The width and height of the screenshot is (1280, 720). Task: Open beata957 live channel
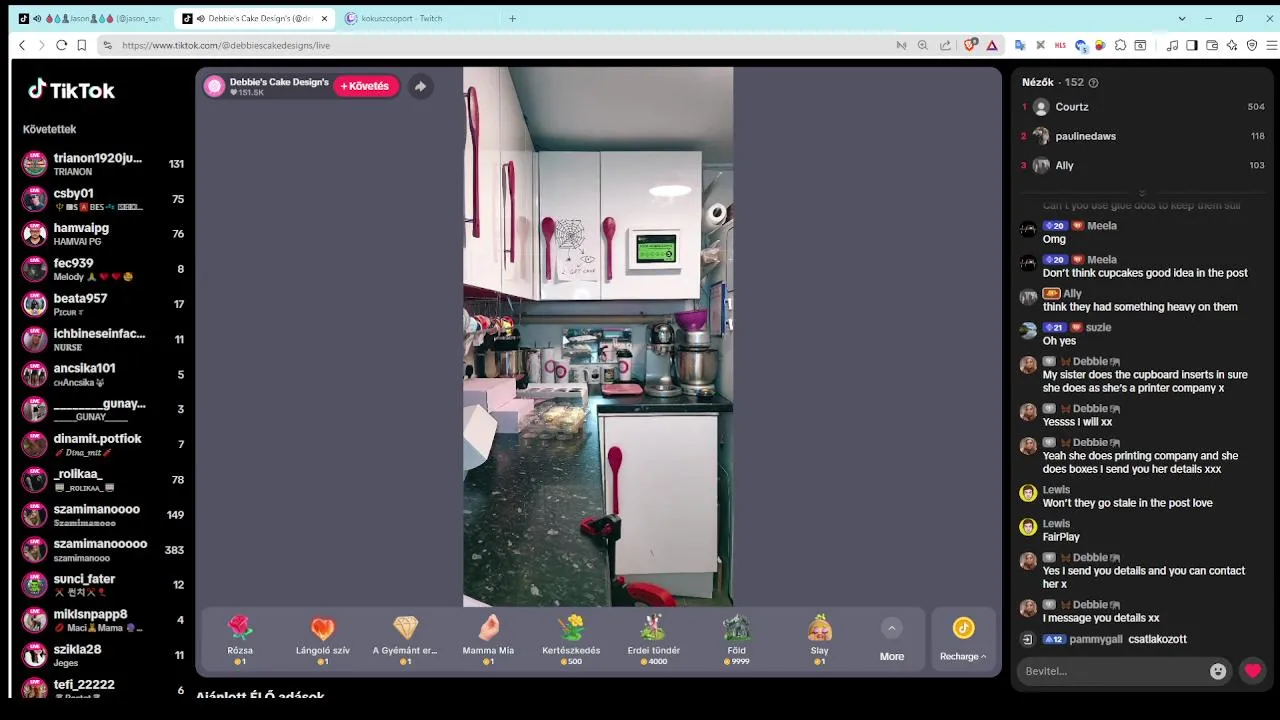[104, 304]
